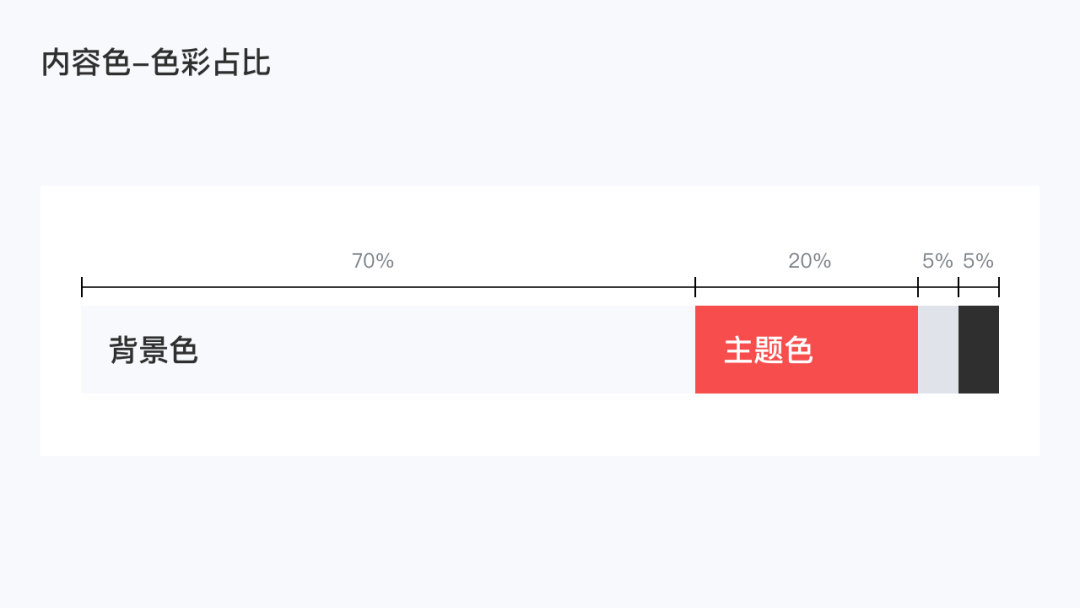1080x608 pixels.
Task: Click the tick mark between 70% and 20%
Action: (x=695, y=287)
